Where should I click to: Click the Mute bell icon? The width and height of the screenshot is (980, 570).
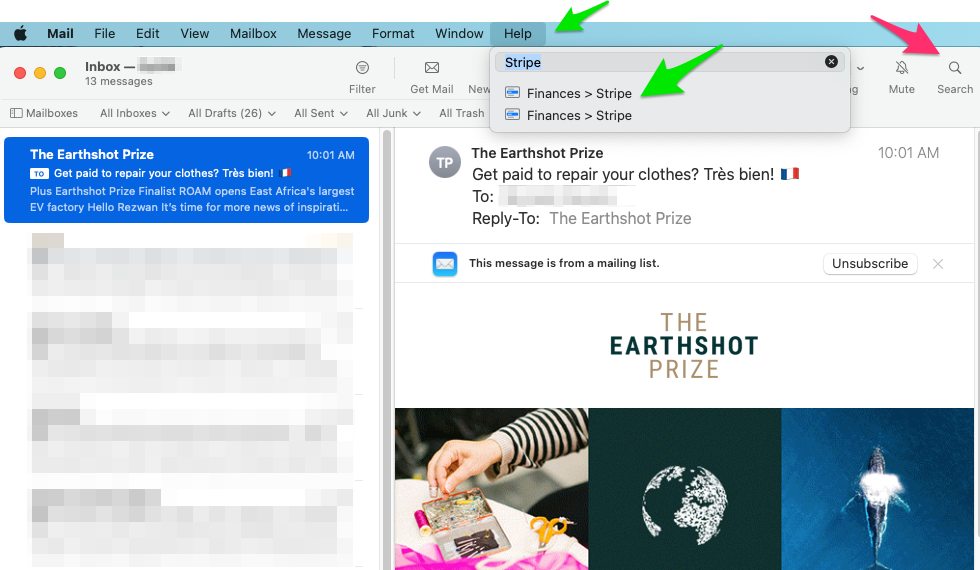click(901, 68)
